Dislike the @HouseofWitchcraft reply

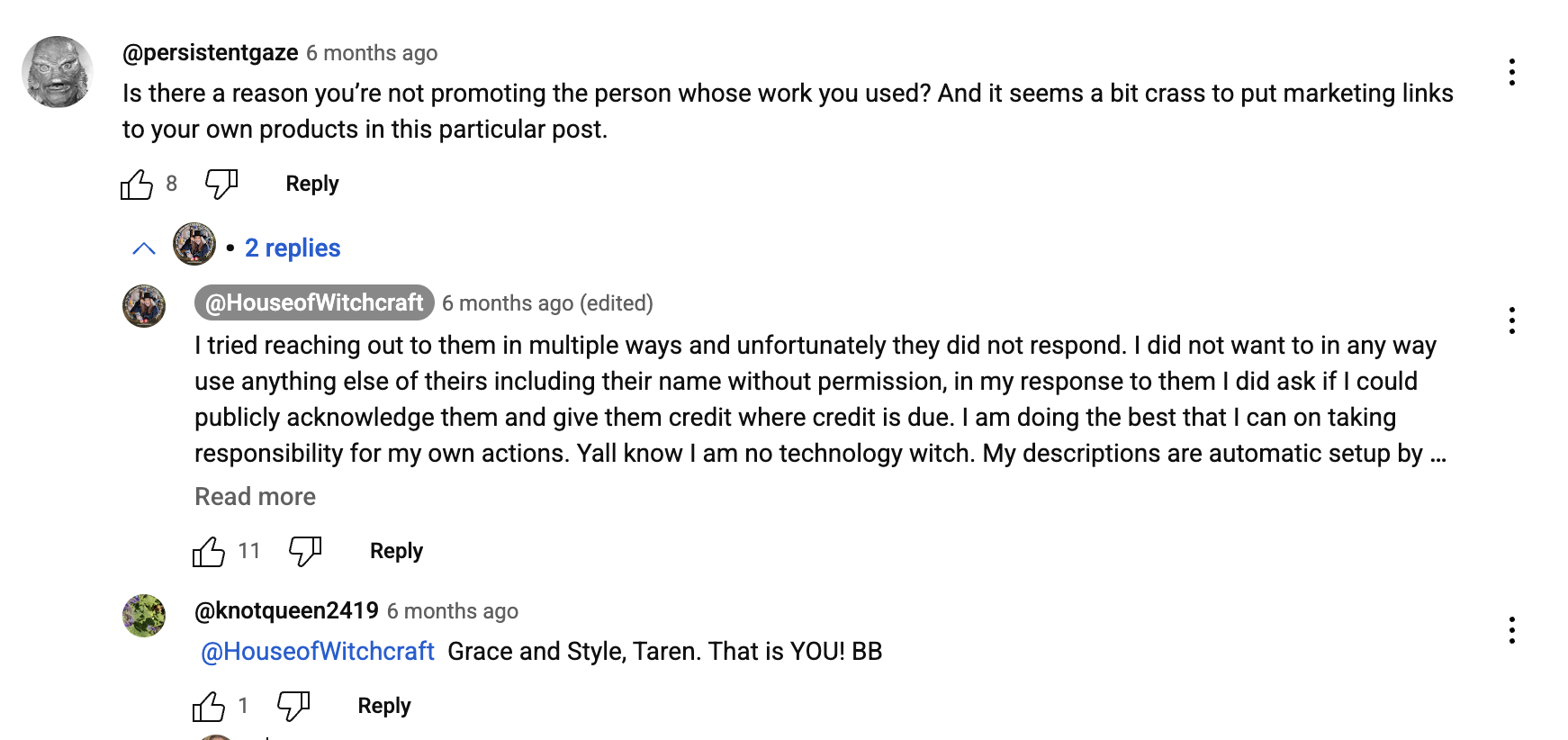point(305,551)
